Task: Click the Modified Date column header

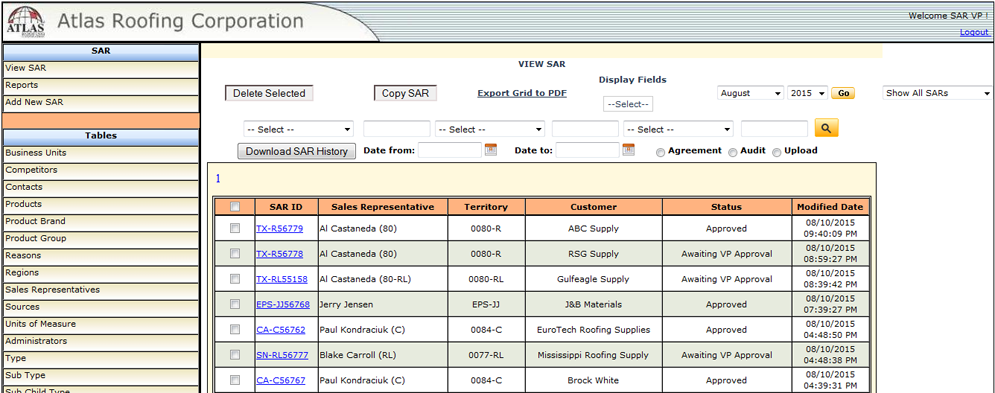Action: coord(830,206)
